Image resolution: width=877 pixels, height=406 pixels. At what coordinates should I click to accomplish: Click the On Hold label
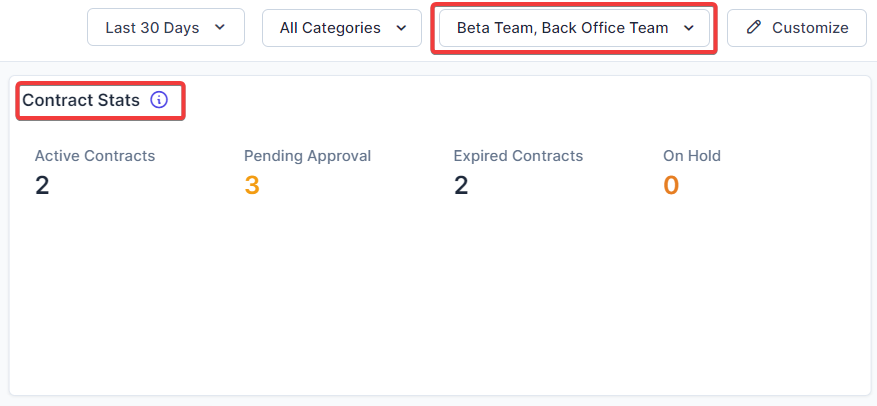(692, 156)
